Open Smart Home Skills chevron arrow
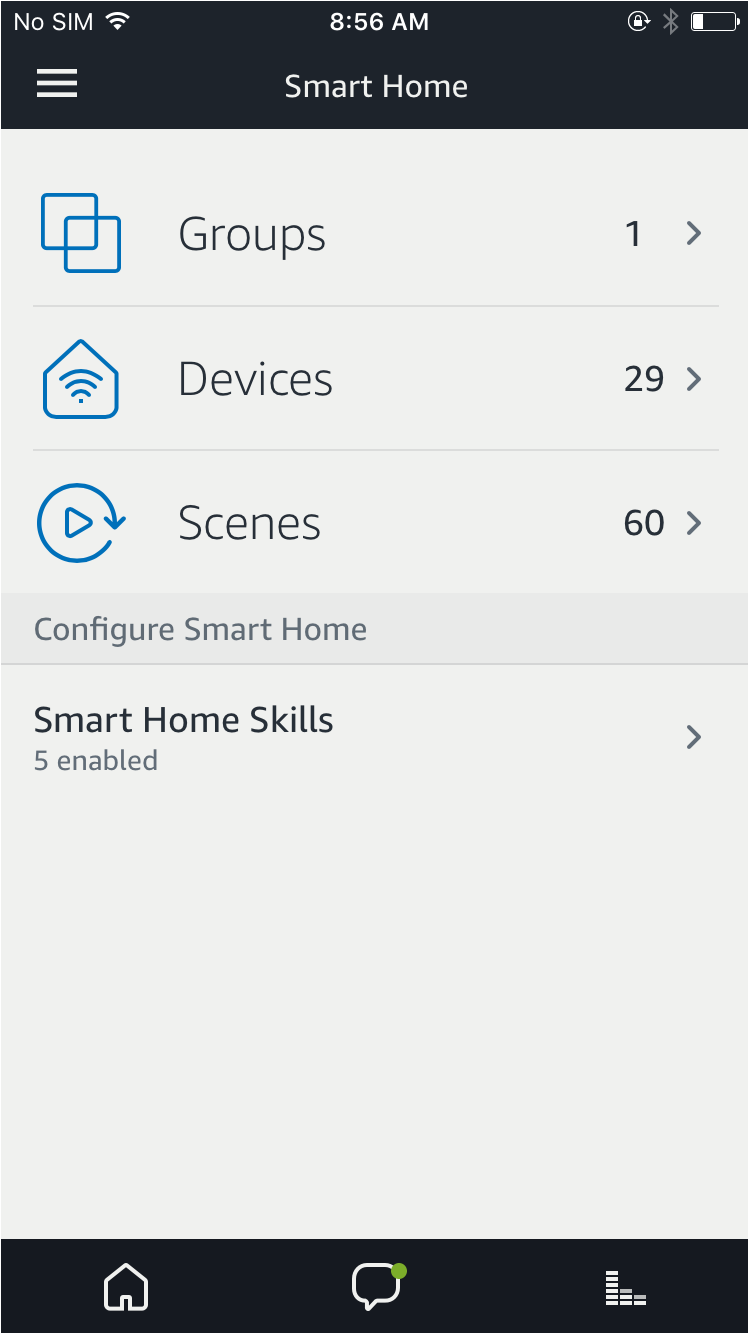 [694, 737]
